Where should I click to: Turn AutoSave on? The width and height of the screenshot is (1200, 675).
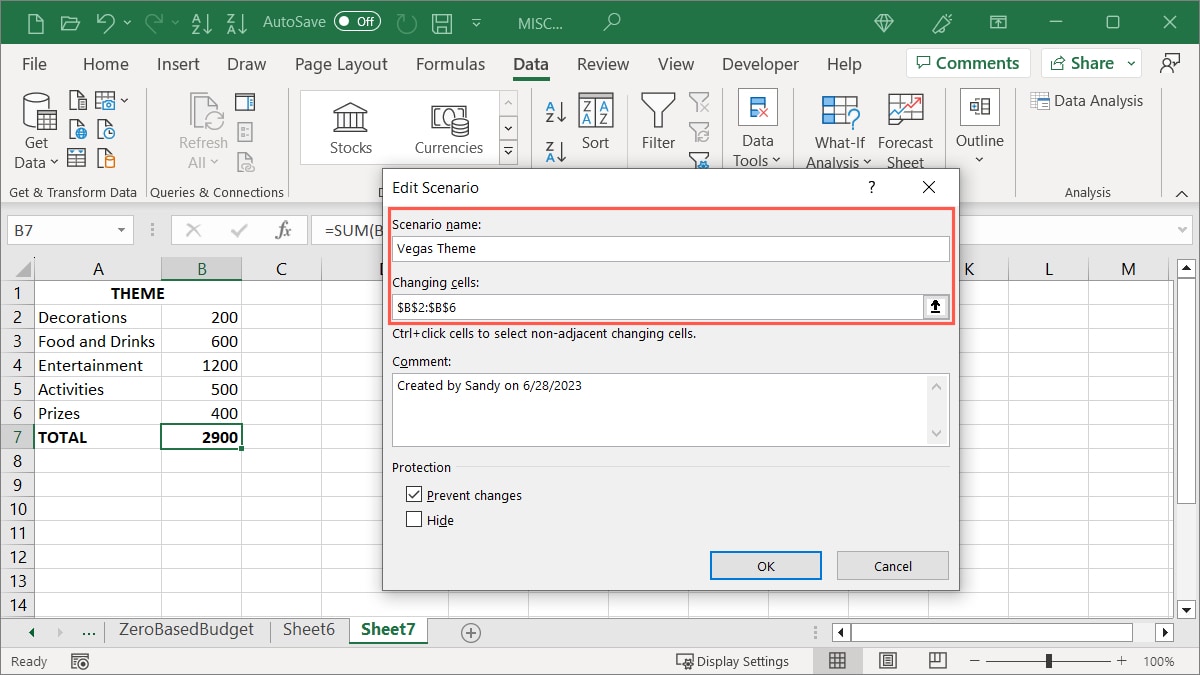tap(357, 21)
